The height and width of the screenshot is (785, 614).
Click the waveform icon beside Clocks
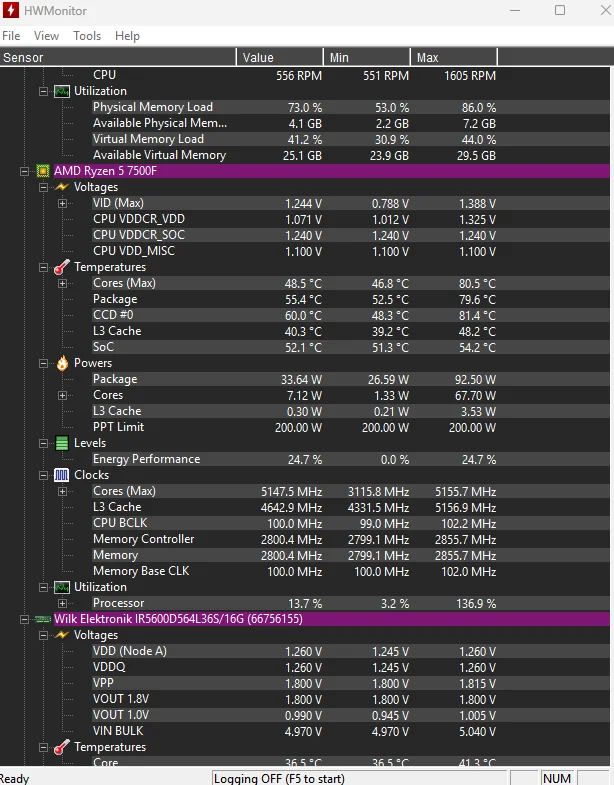coord(62,475)
